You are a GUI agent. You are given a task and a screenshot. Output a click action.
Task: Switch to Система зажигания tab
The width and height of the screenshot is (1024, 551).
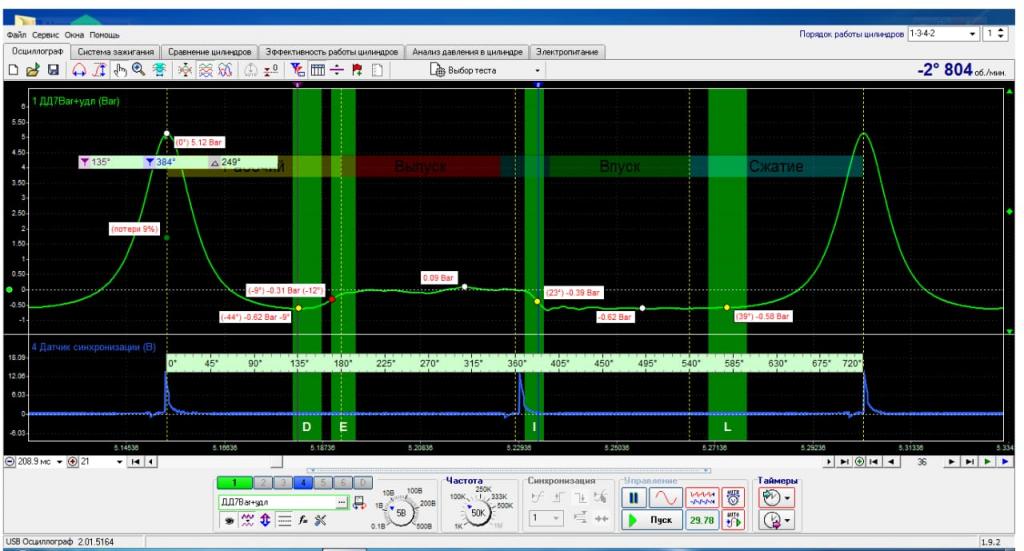click(116, 52)
